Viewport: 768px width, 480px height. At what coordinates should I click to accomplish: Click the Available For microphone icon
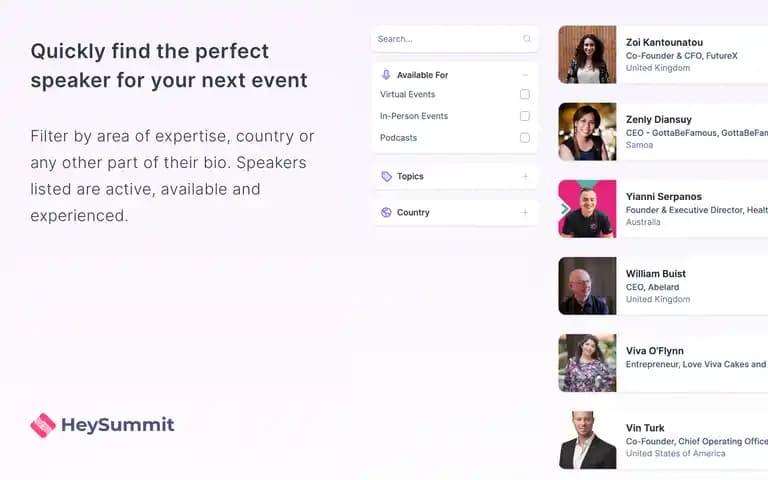pyautogui.click(x=386, y=74)
